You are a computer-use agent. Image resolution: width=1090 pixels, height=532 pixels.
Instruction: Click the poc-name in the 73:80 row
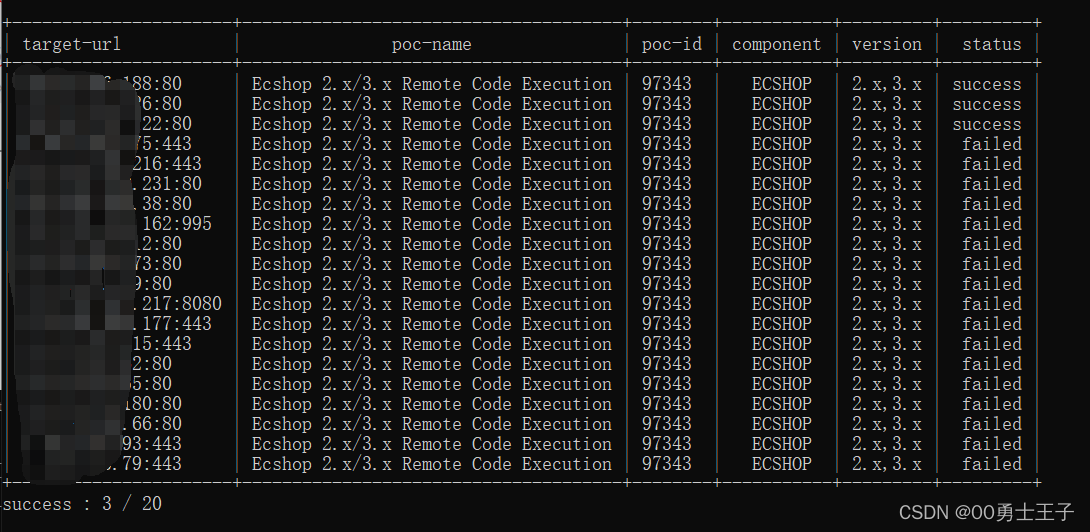pyautogui.click(x=432, y=264)
